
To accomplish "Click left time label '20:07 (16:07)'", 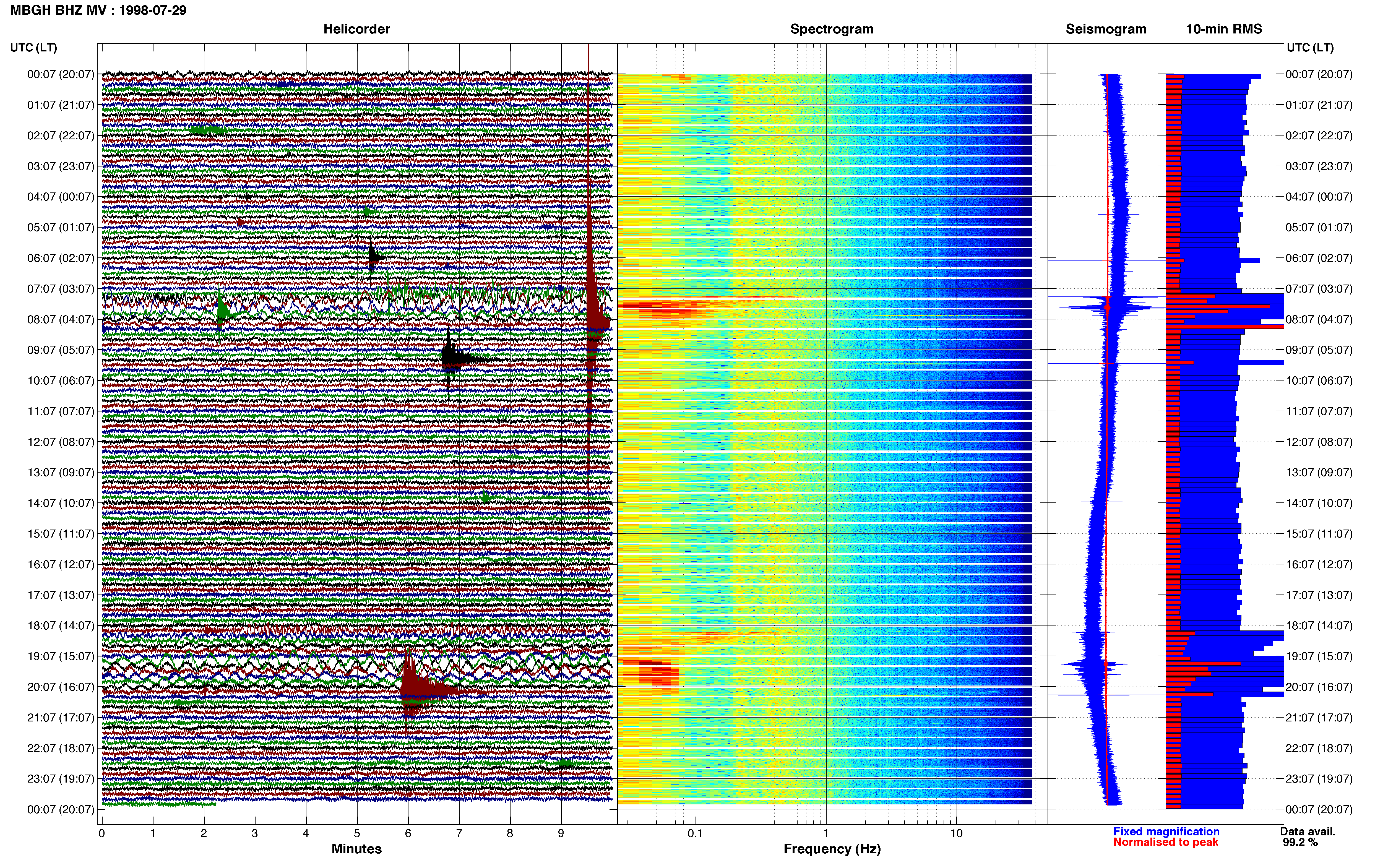I will tap(61, 687).
